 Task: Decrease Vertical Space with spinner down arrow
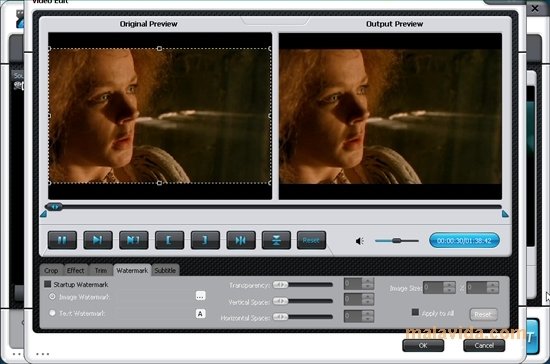[x=368, y=302]
